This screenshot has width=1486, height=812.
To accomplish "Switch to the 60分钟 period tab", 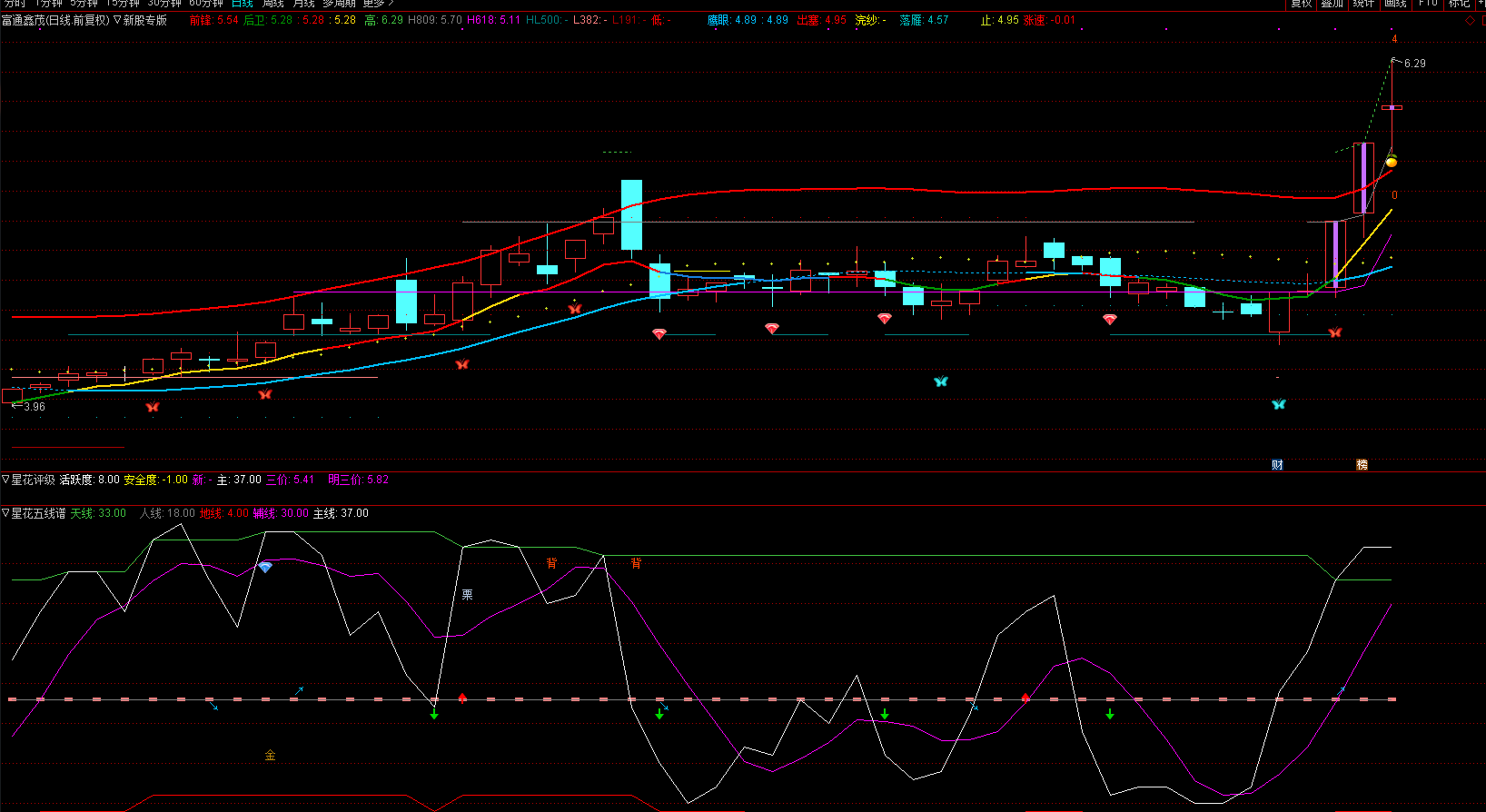I will coord(206,4).
